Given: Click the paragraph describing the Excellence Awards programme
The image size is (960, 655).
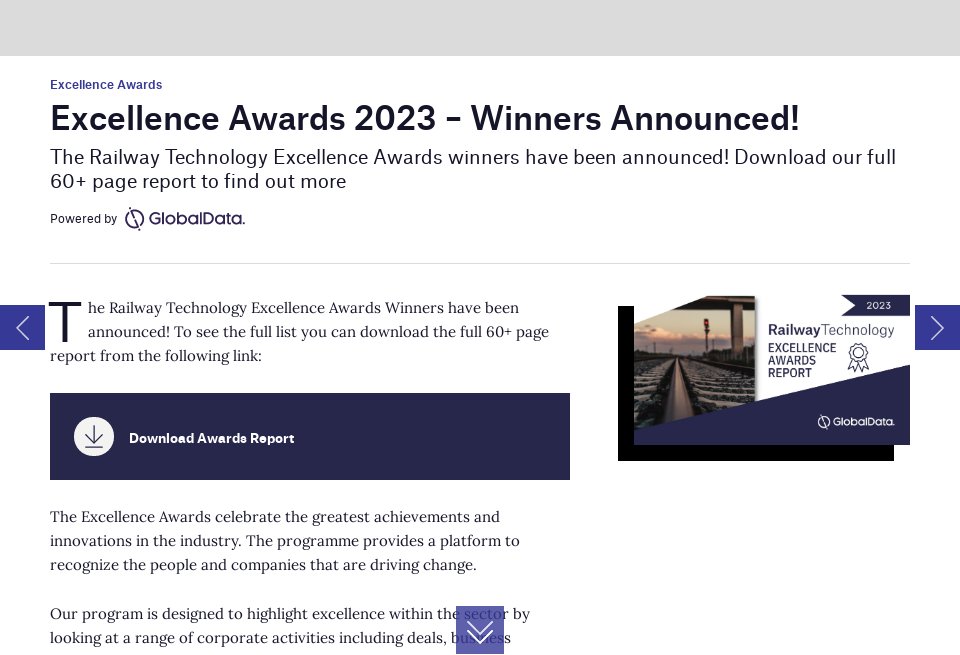Looking at the screenshot, I should click(285, 541).
